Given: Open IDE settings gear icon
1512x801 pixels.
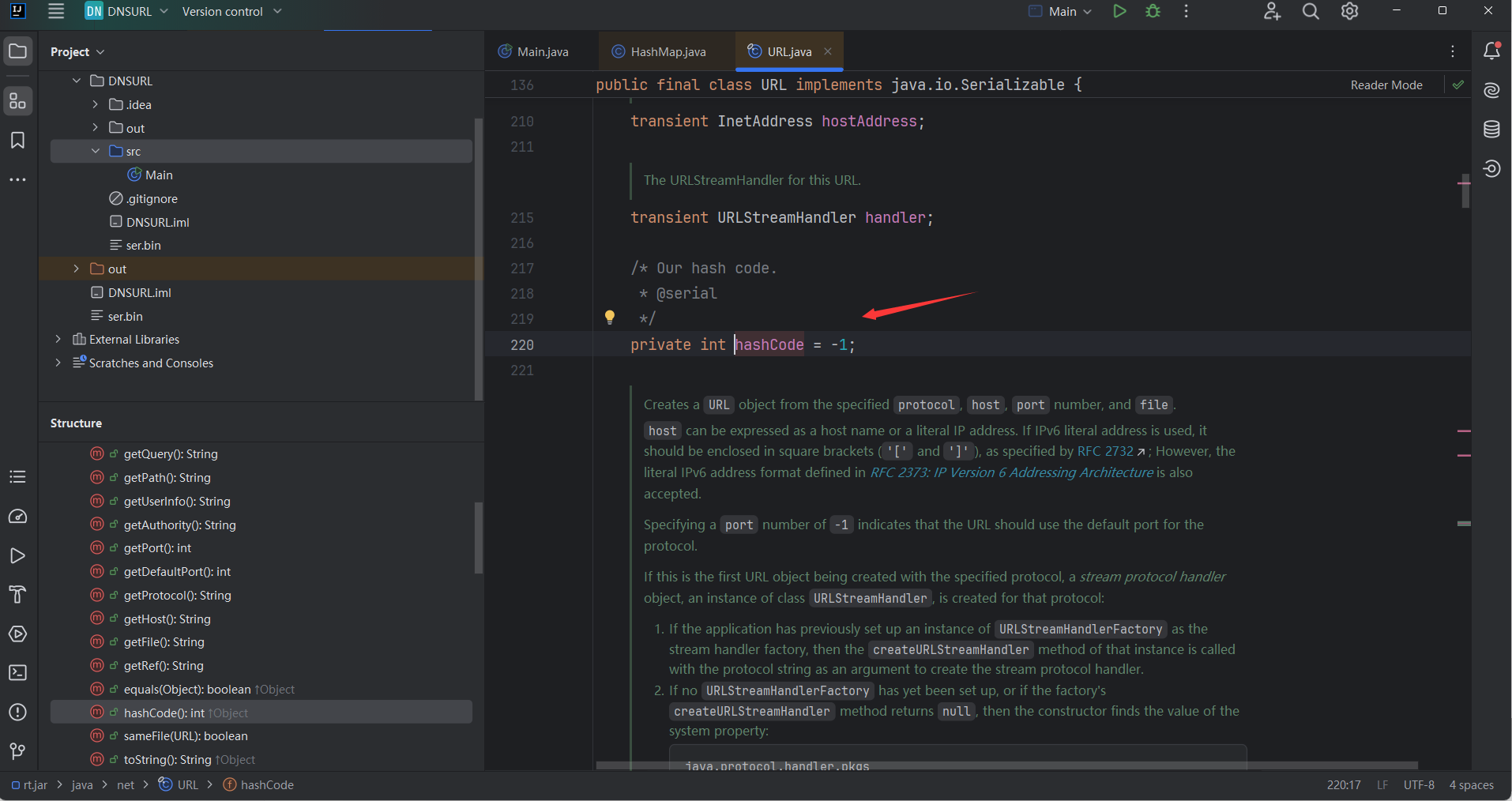Looking at the screenshot, I should (1350, 11).
